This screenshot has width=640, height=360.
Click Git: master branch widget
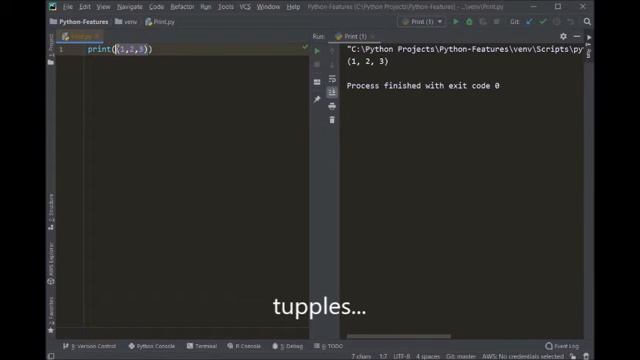click(x=461, y=356)
